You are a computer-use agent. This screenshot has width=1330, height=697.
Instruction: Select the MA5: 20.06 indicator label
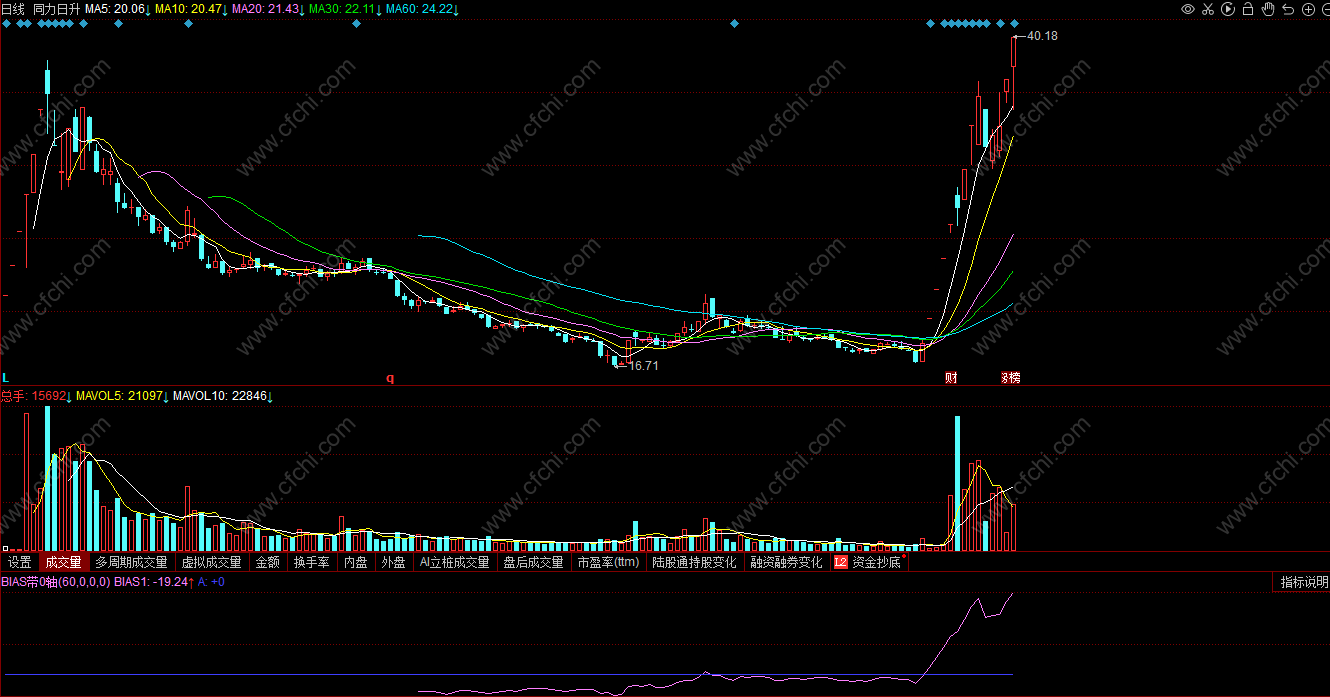click(117, 9)
